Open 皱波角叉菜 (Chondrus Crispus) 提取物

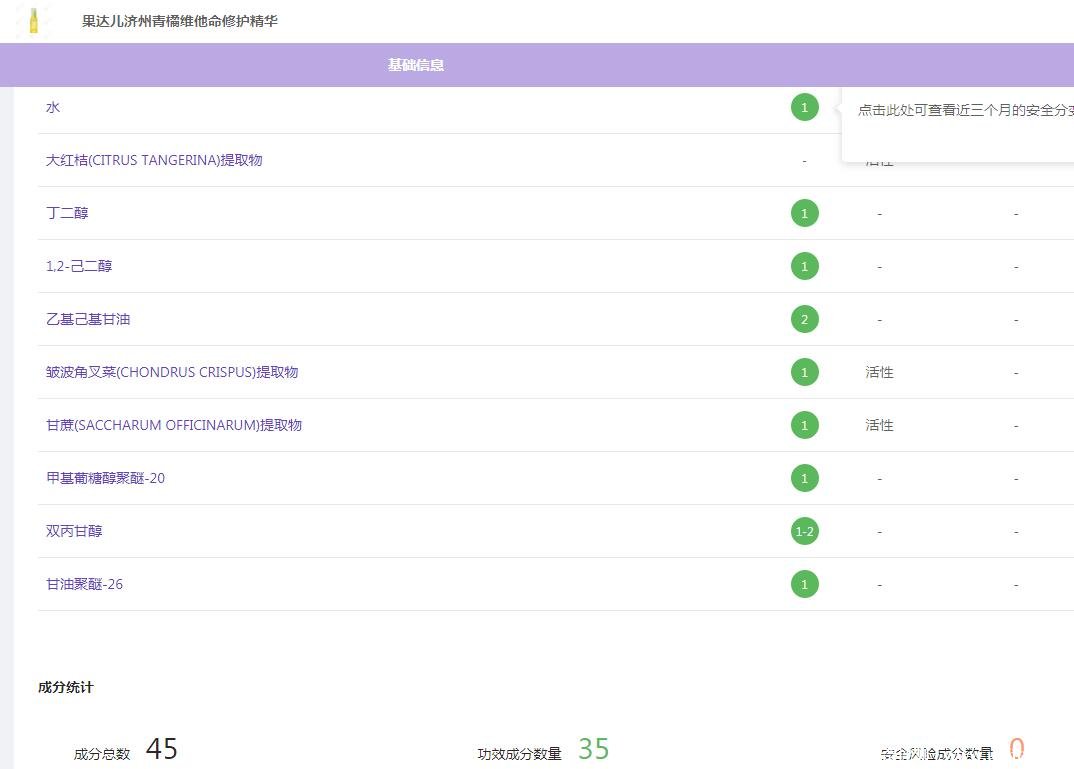click(172, 372)
